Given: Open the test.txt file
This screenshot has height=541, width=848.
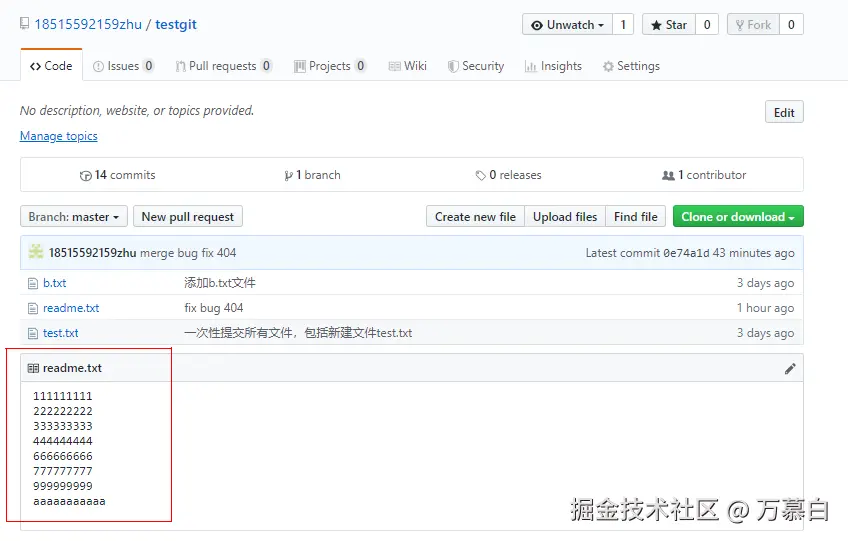Looking at the screenshot, I should pyautogui.click(x=61, y=333).
